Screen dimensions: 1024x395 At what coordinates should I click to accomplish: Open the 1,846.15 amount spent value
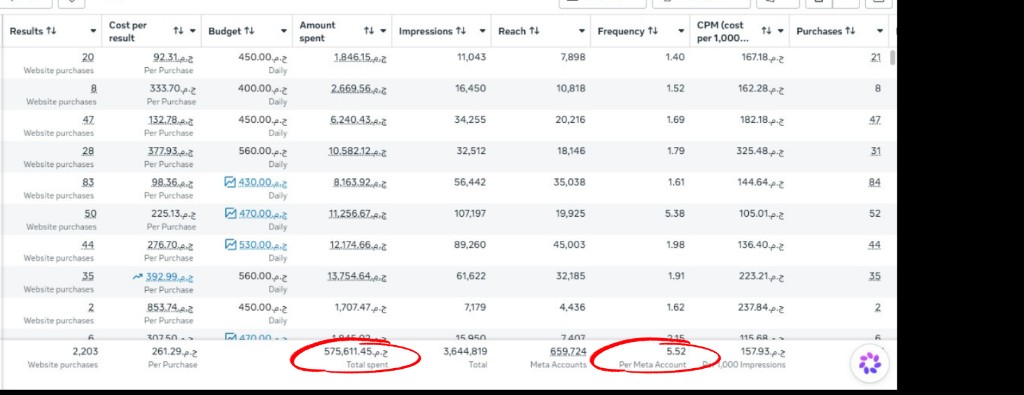pyautogui.click(x=360, y=57)
